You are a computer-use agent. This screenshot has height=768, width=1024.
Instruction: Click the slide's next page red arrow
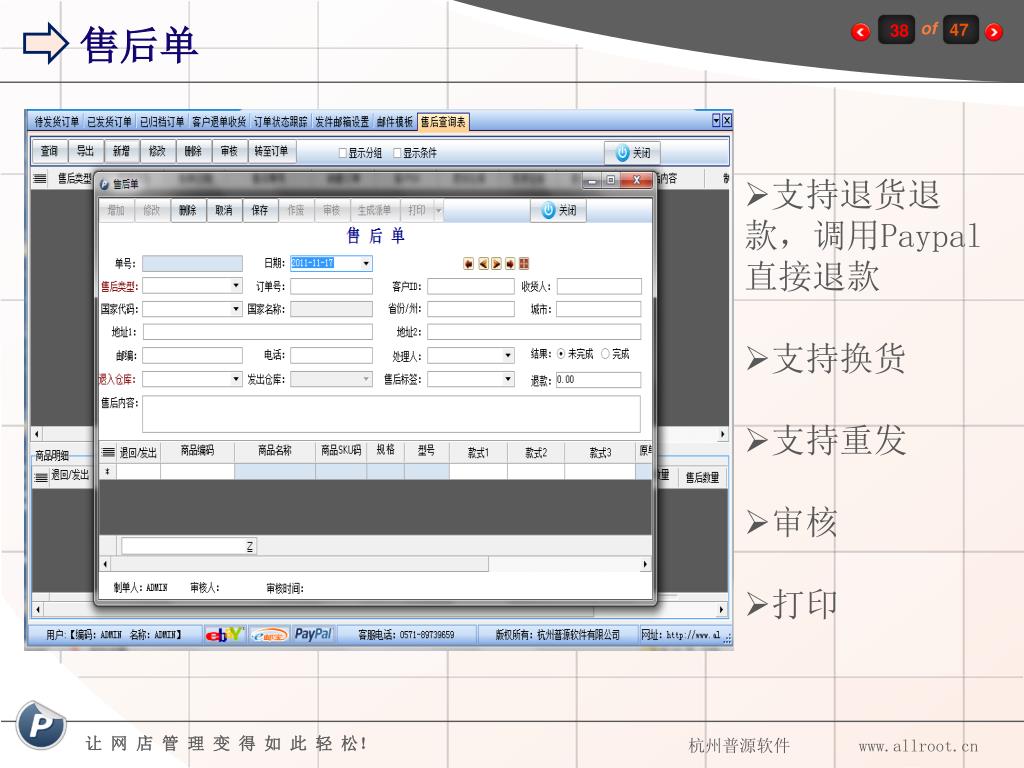tap(993, 31)
